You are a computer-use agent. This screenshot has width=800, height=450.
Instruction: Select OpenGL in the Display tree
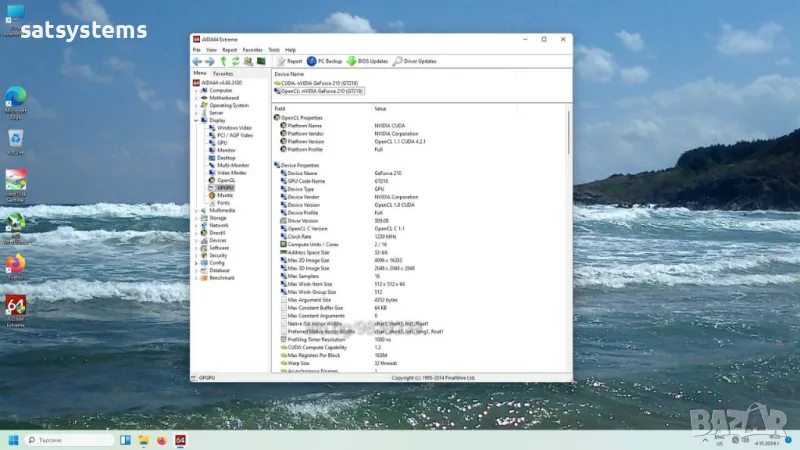[225, 180]
